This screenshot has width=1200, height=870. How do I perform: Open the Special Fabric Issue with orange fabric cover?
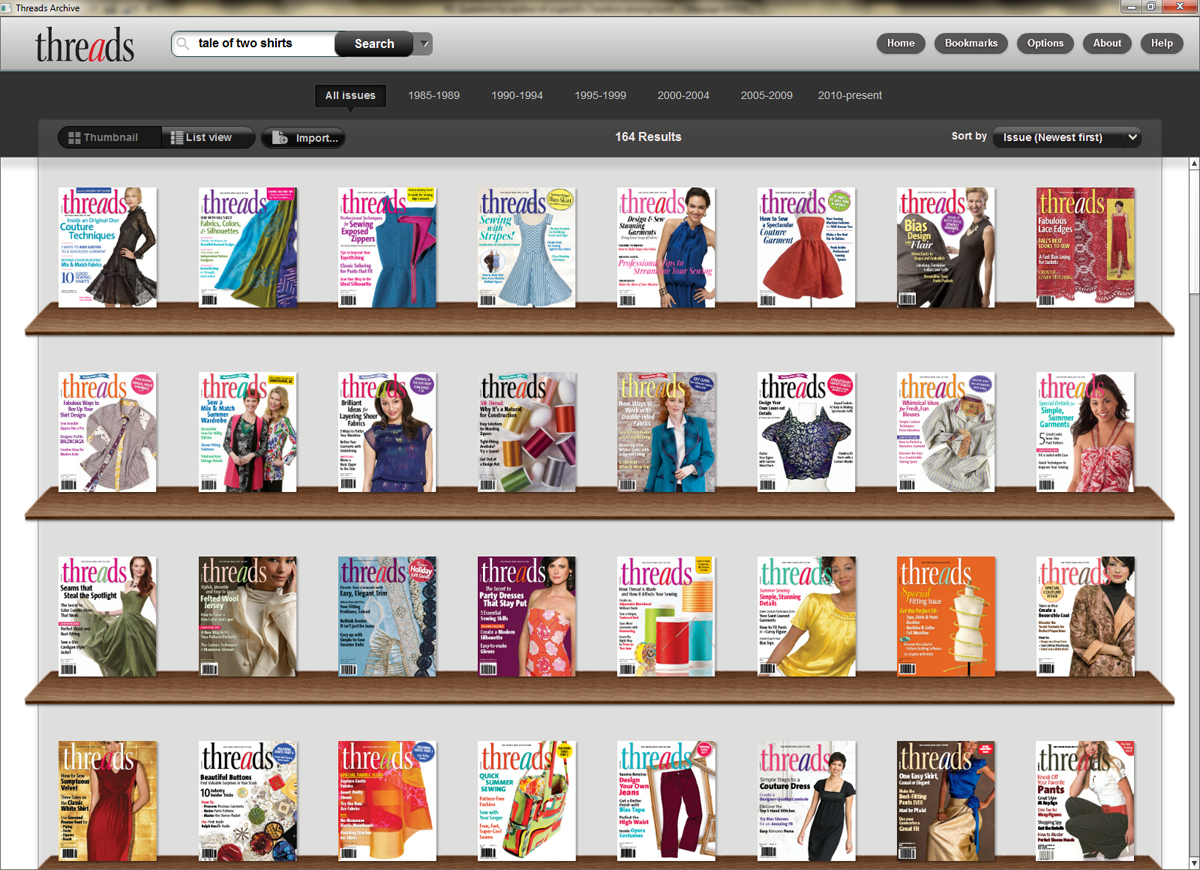tap(387, 802)
